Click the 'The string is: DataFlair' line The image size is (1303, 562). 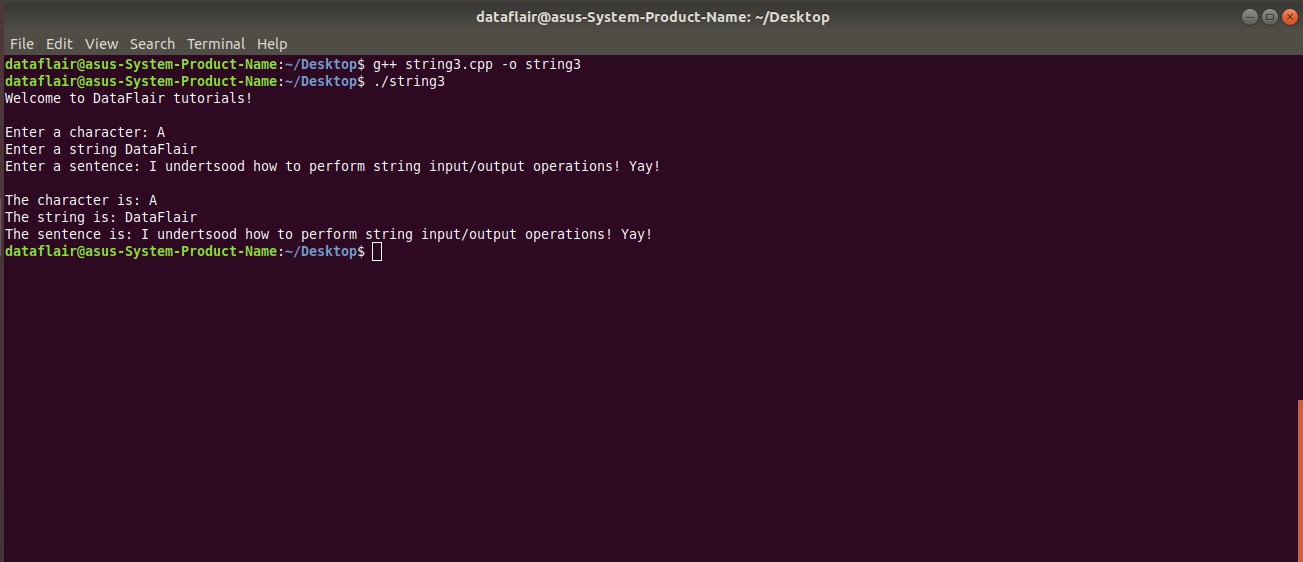pyautogui.click(x=101, y=217)
